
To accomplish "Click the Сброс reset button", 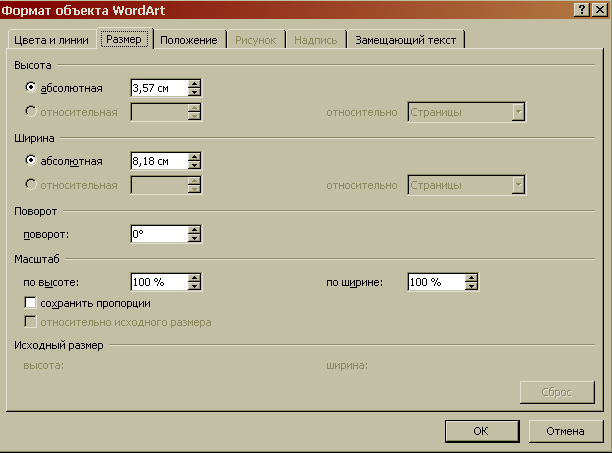I will [x=557, y=392].
